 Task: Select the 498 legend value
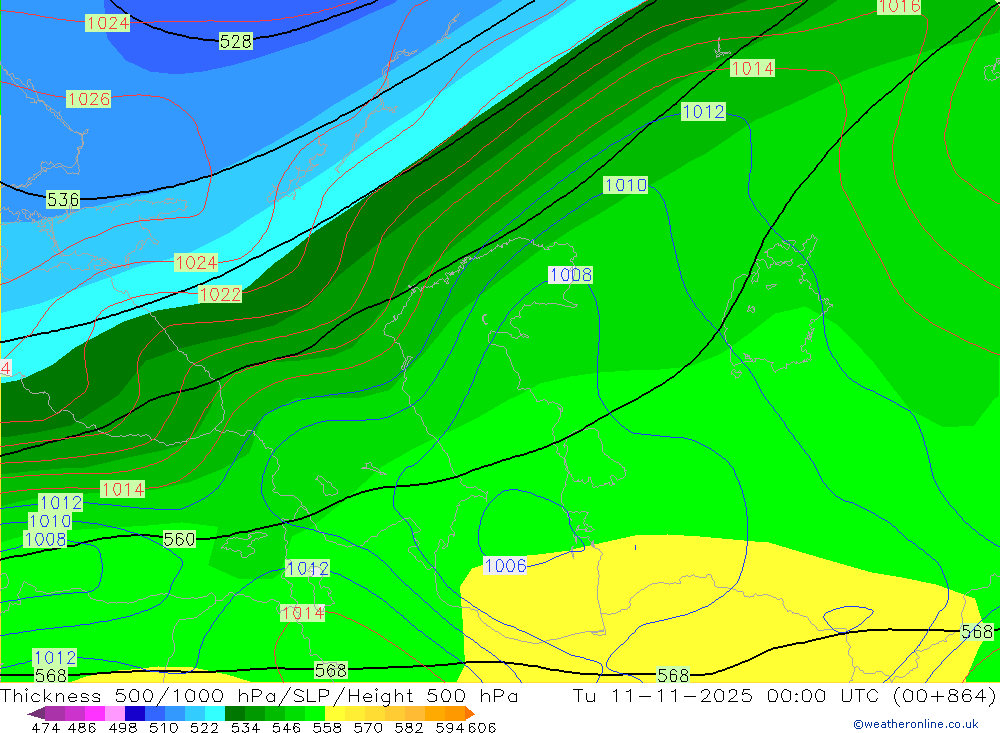(x=122, y=727)
